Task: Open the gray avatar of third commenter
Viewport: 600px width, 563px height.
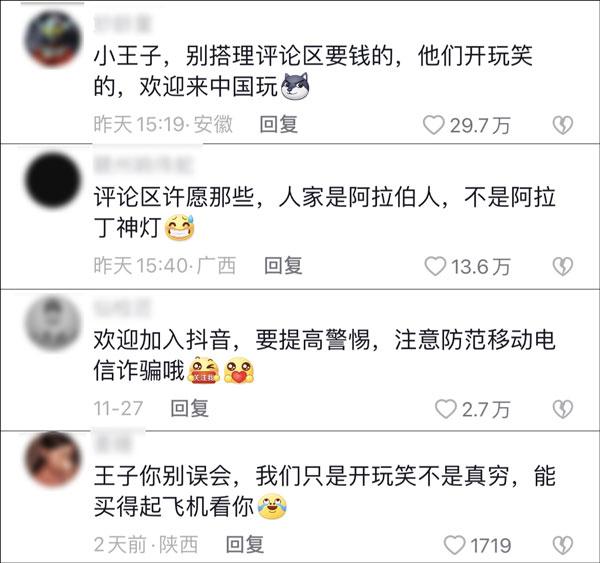Action: [x=53, y=323]
